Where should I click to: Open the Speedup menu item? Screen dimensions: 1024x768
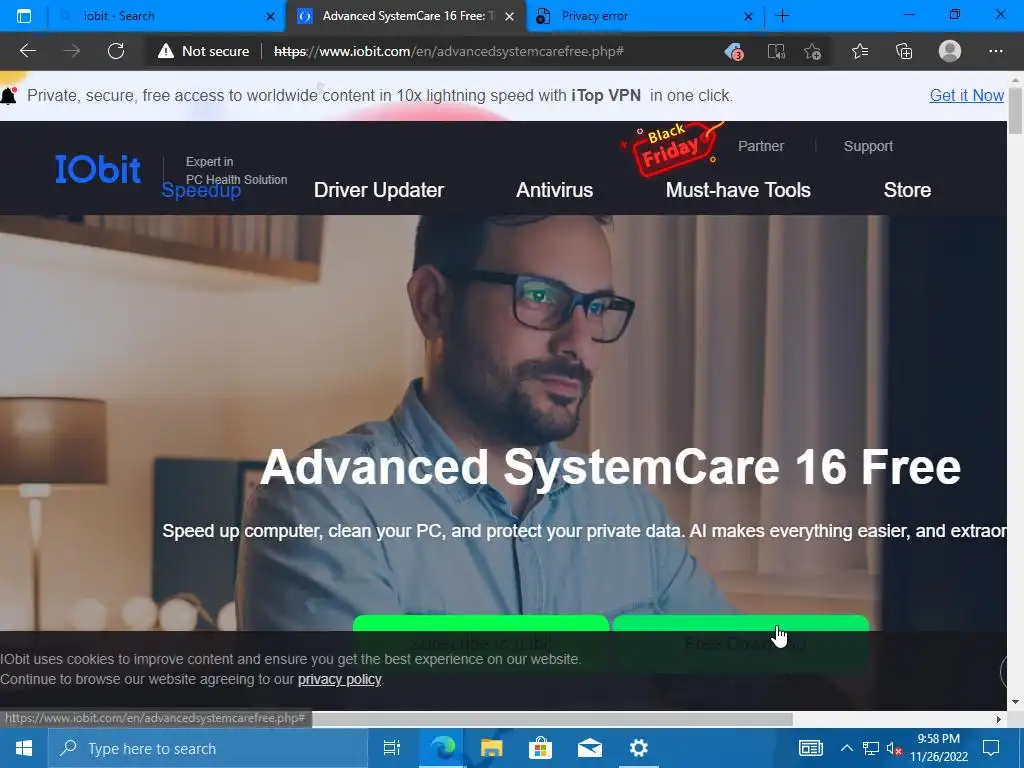[201, 190]
